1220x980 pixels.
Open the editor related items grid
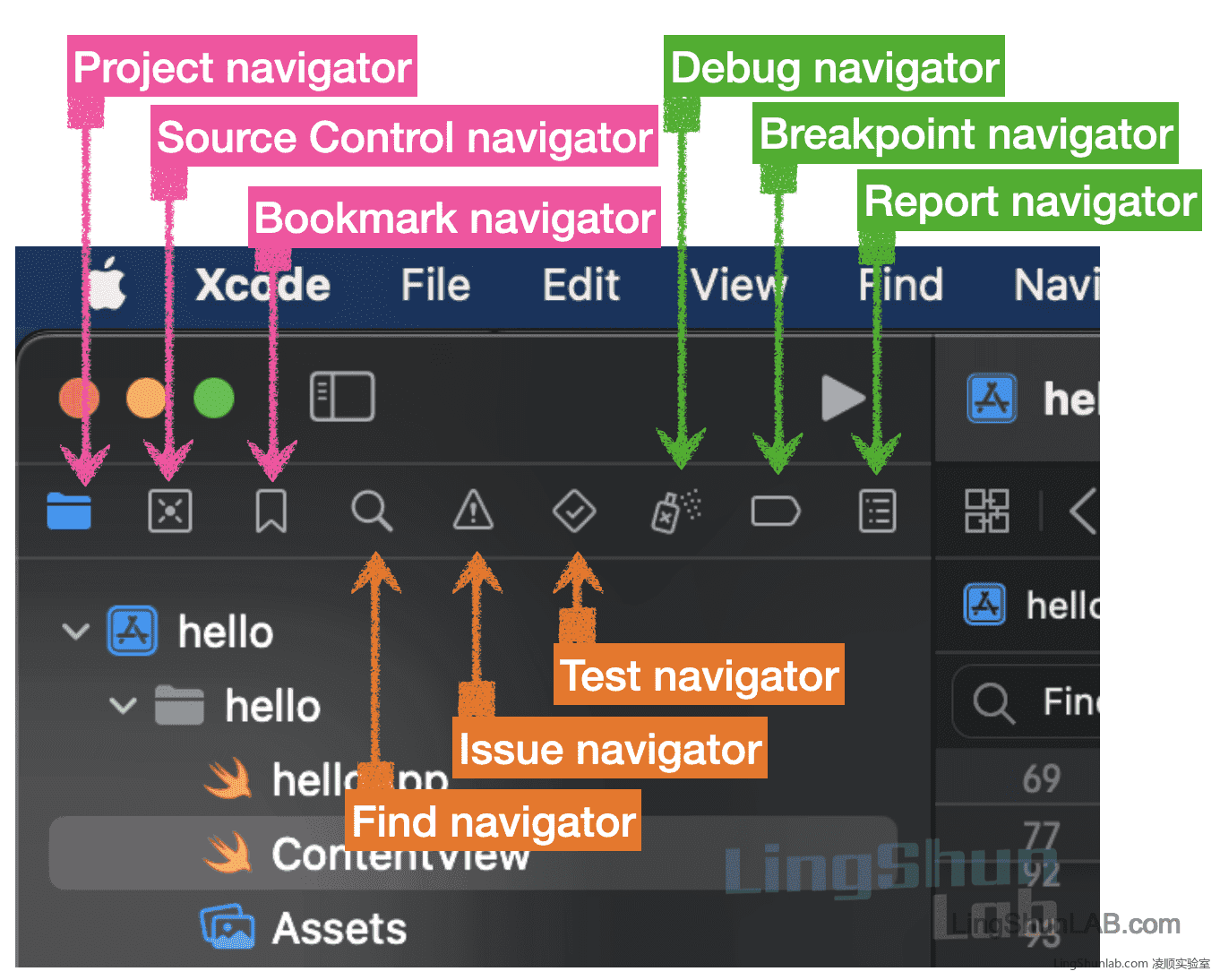click(986, 511)
